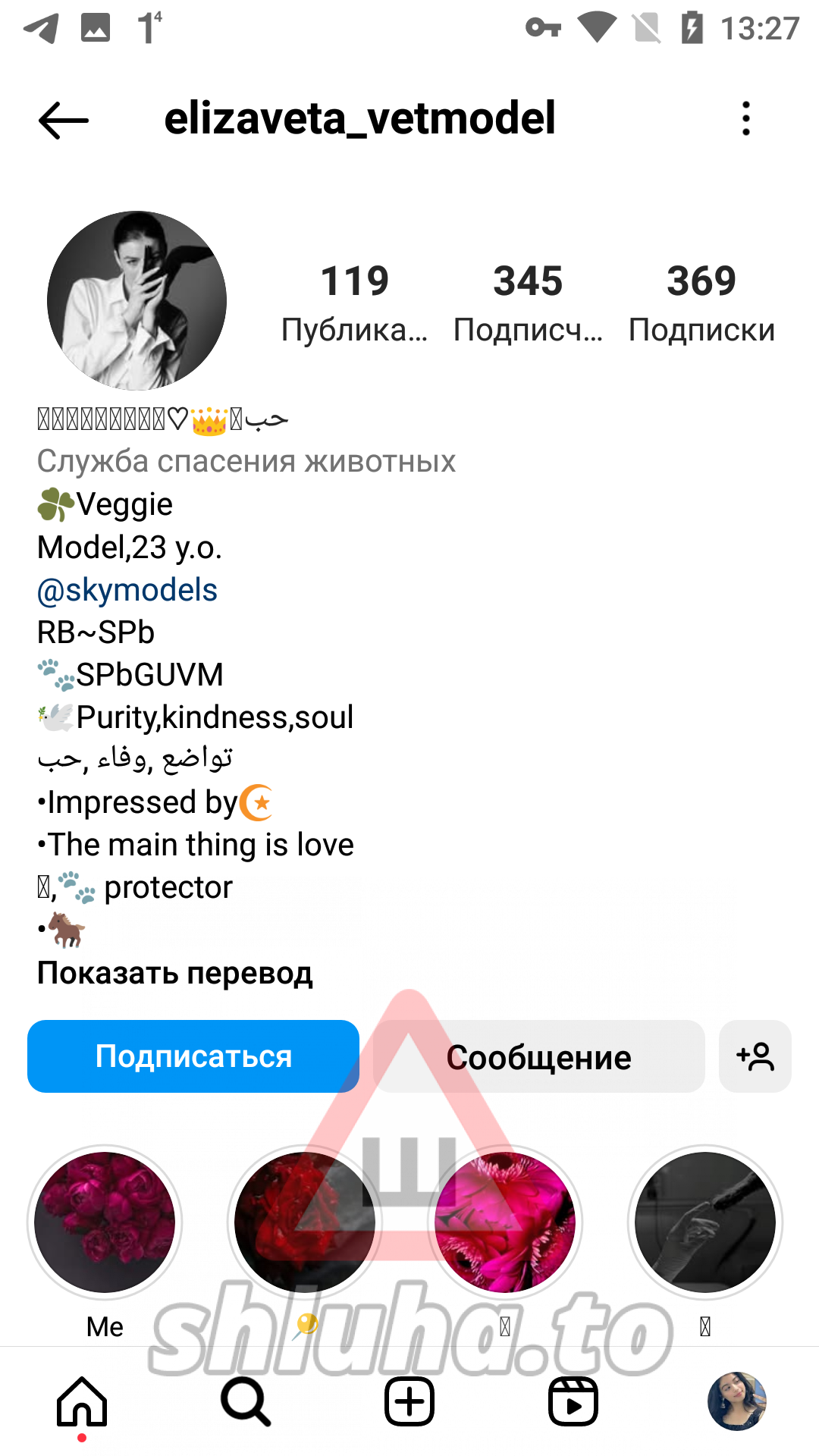Open the Me story highlight
The height and width of the screenshot is (1456, 819).
[x=105, y=1222]
